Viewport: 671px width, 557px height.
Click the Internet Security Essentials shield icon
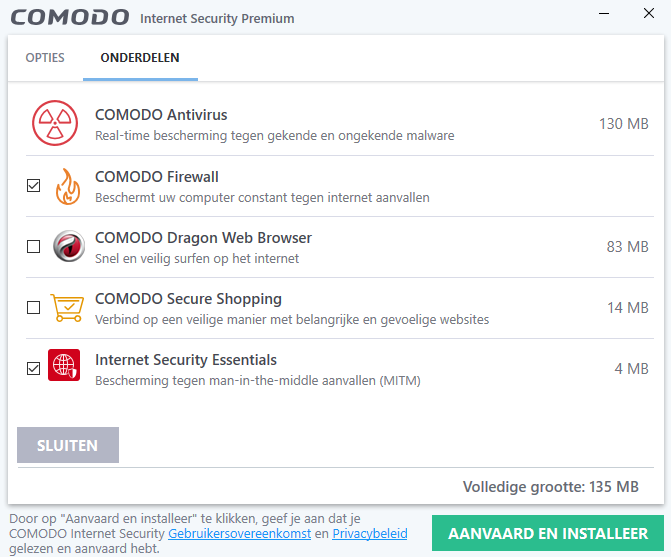coord(64,368)
